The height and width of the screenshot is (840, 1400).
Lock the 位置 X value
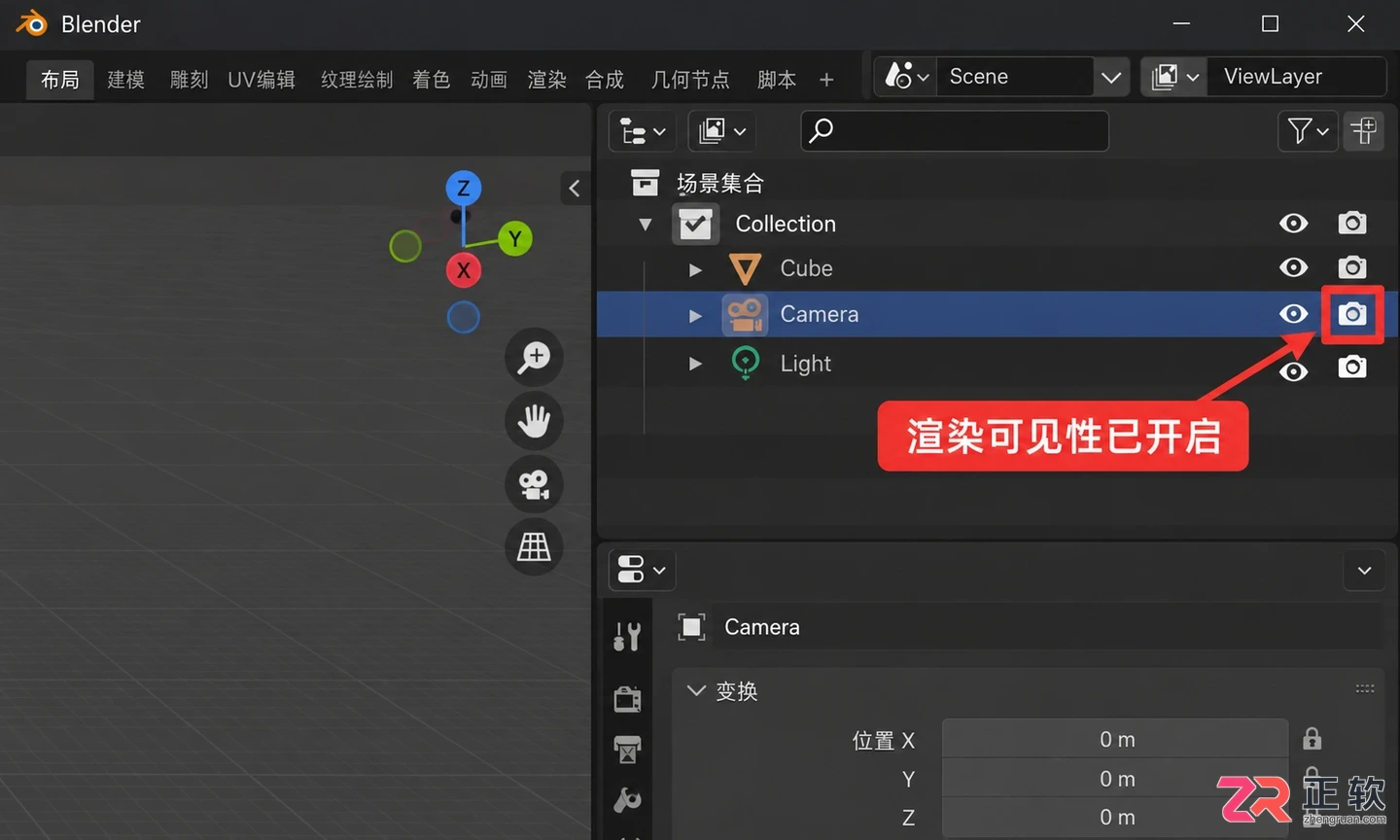pos(1312,739)
